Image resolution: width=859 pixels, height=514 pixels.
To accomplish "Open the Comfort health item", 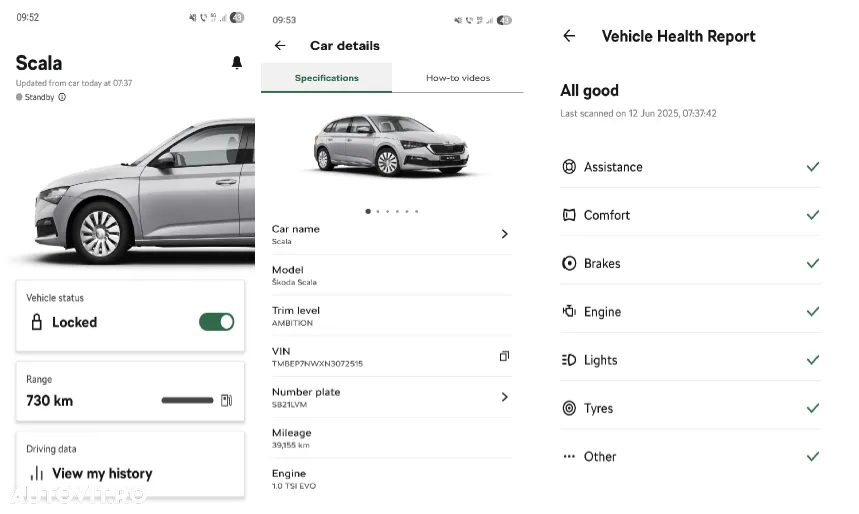I will [x=690, y=215].
